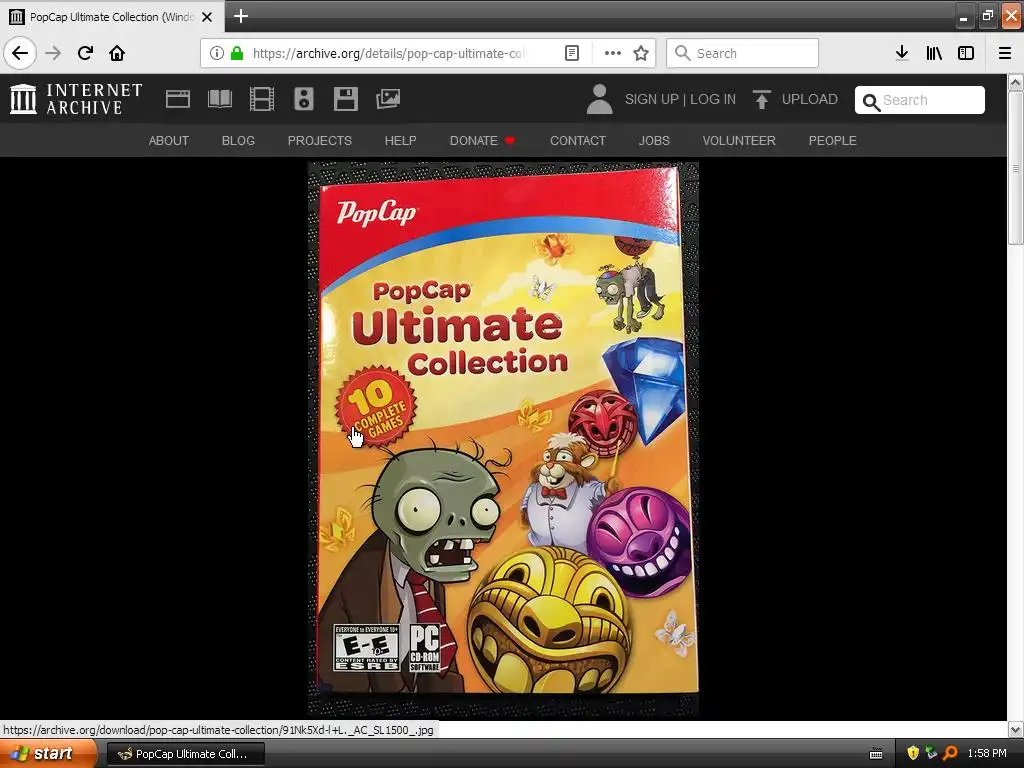Show site information via the info icon
Viewport: 1024px width, 768px height.
coord(217,53)
